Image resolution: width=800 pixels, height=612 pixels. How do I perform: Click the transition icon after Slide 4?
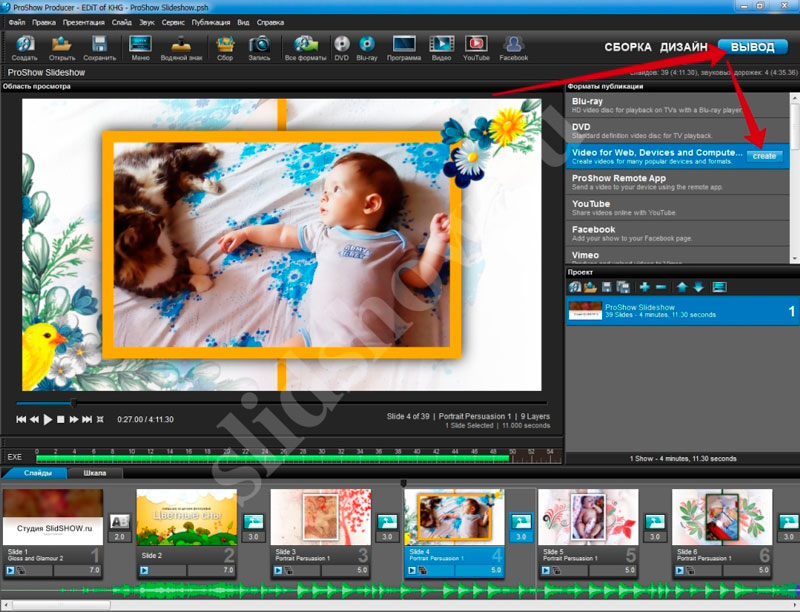(521, 522)
